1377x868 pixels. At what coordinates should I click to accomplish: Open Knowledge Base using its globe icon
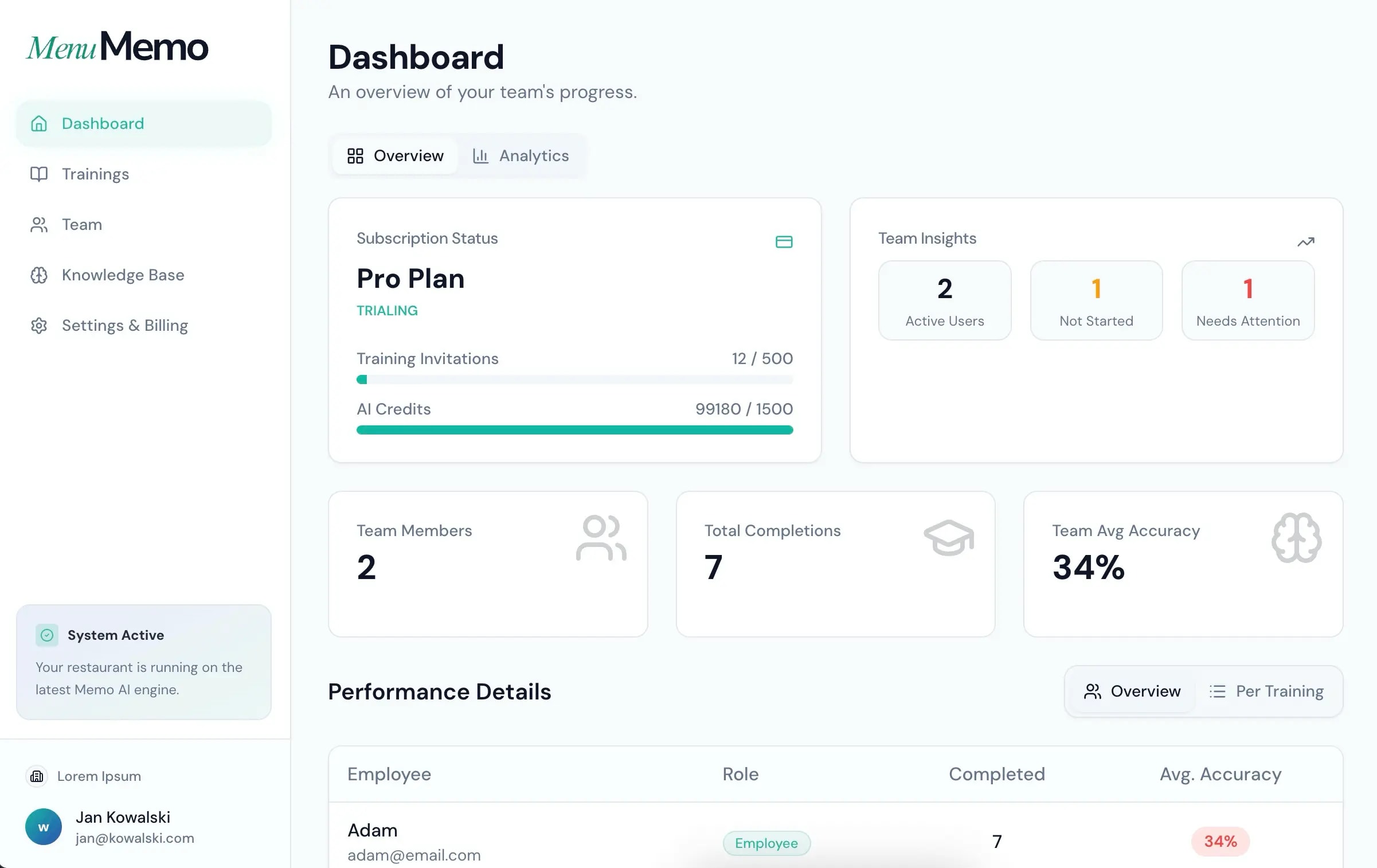tap(38, 275)
